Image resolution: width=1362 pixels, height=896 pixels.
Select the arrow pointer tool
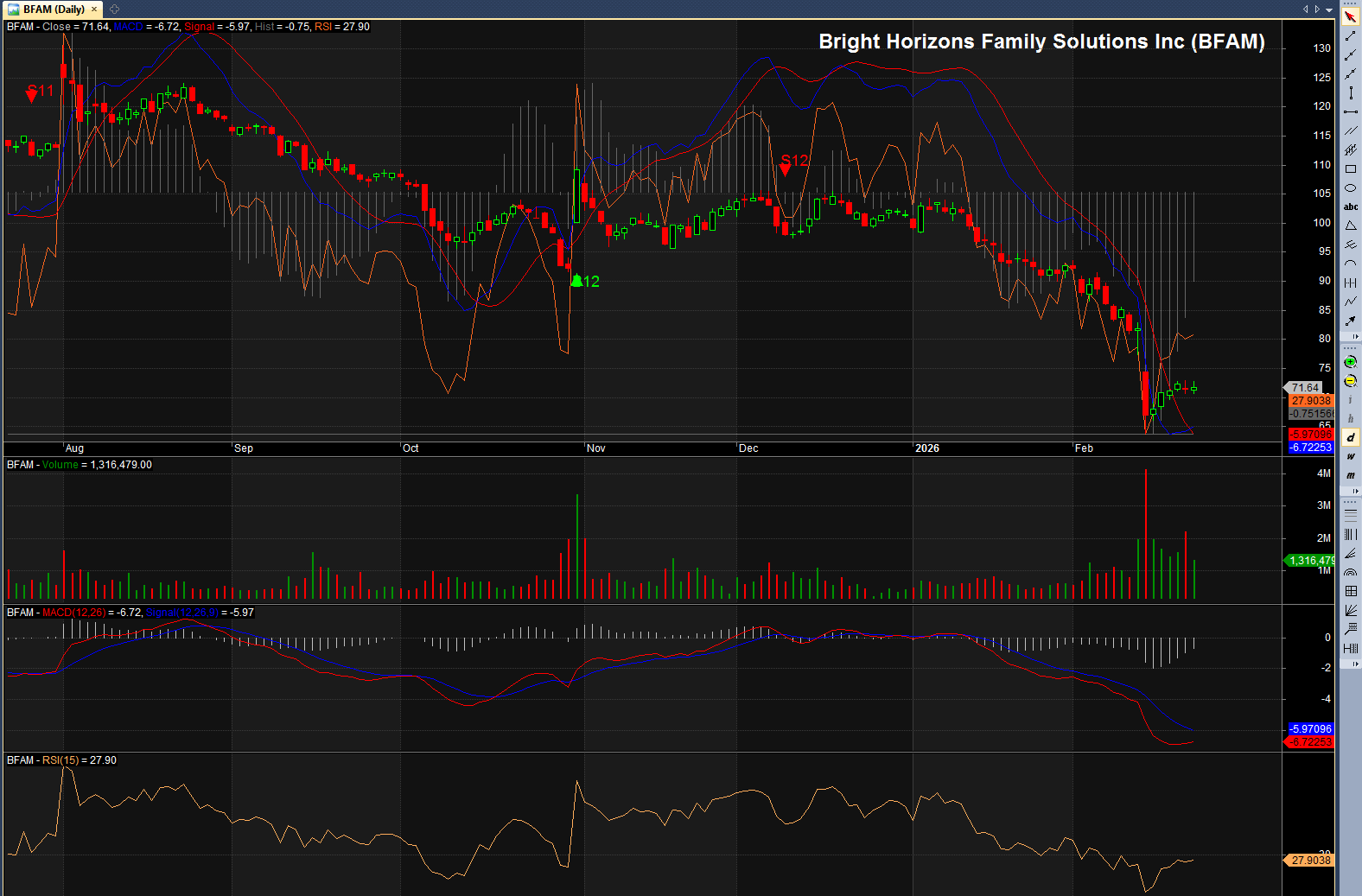(1350, 17)
